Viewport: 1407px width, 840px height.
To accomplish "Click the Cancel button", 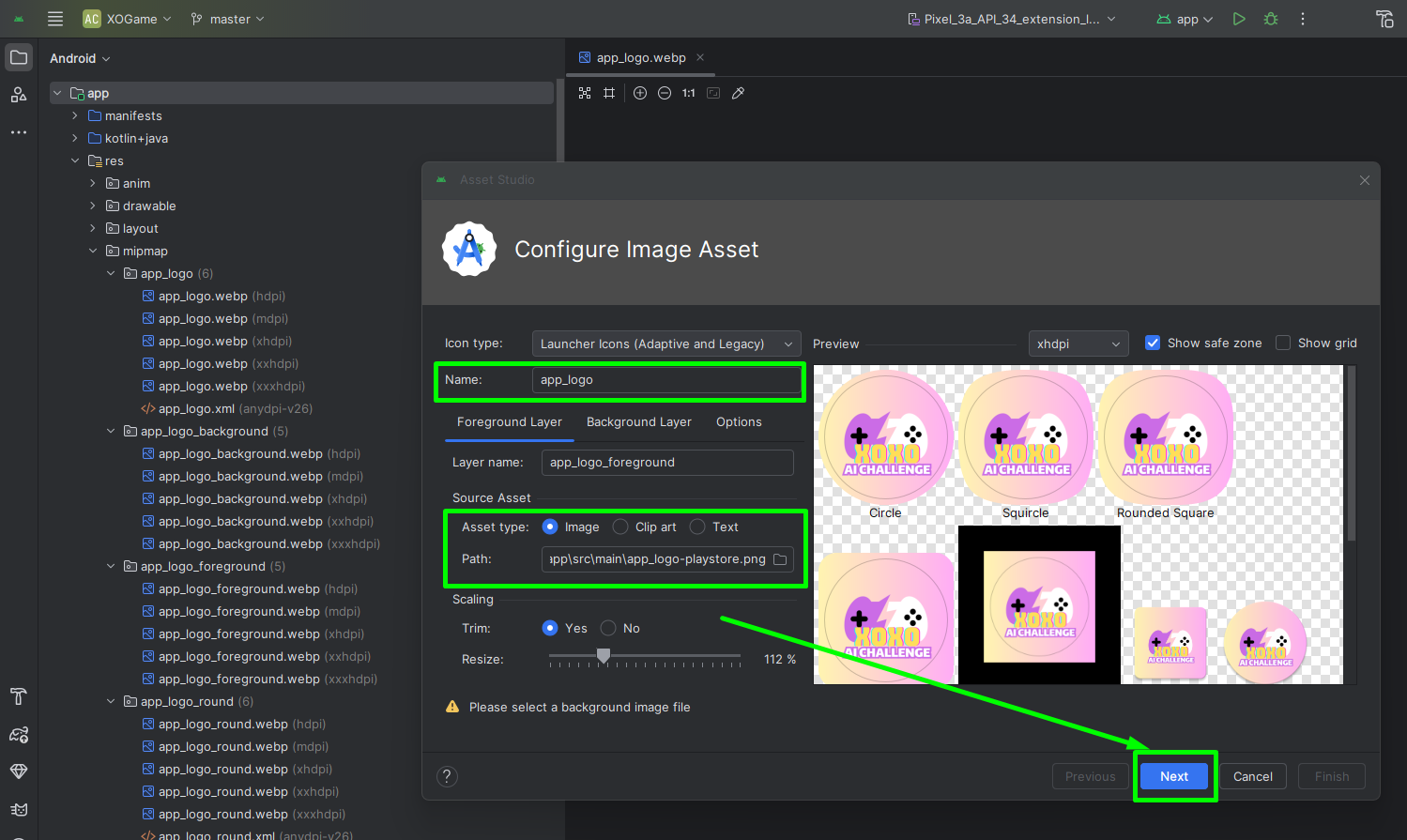I will click(1252, 776).
